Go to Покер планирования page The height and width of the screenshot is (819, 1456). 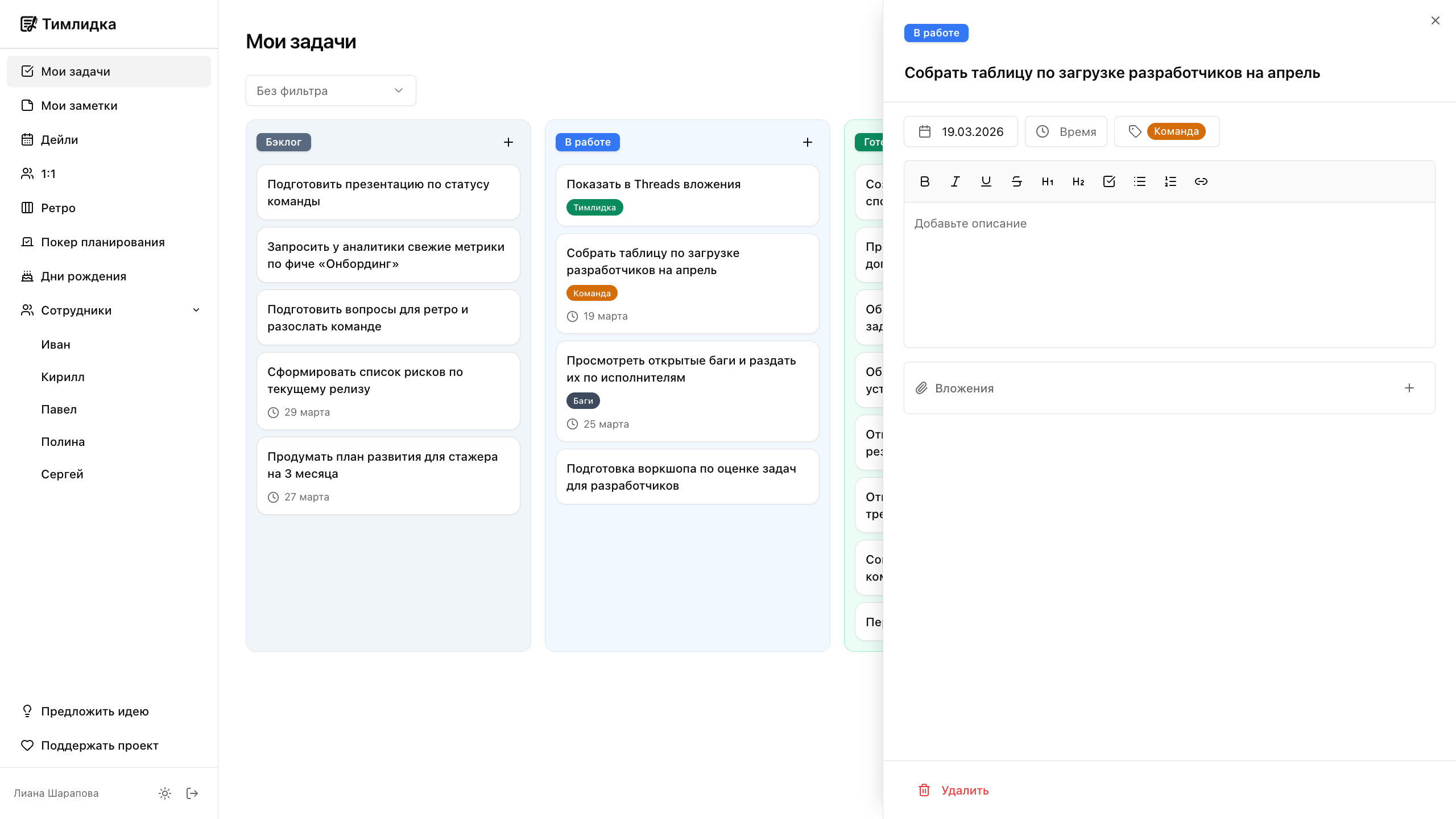[x=102, y=242]
